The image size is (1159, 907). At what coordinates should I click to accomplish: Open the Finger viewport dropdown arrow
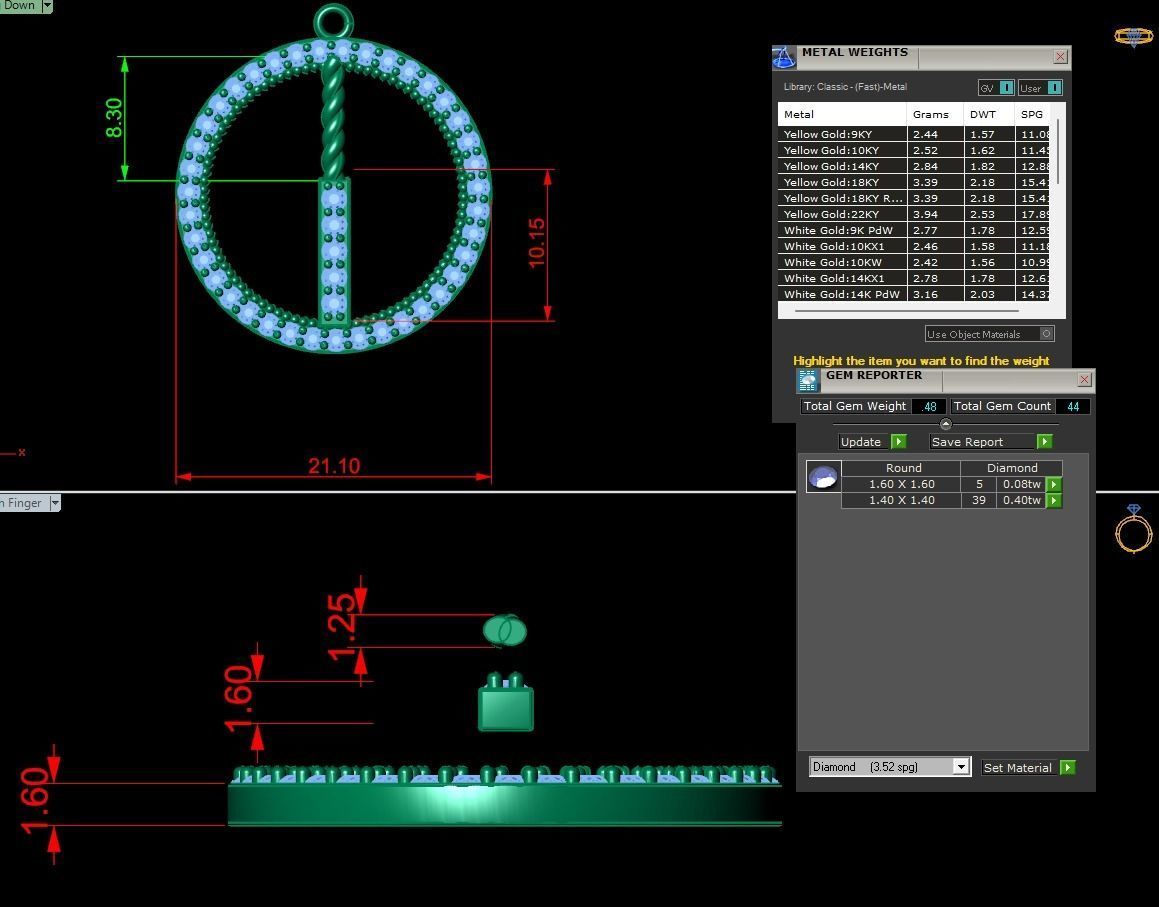[x=54, y=503]
